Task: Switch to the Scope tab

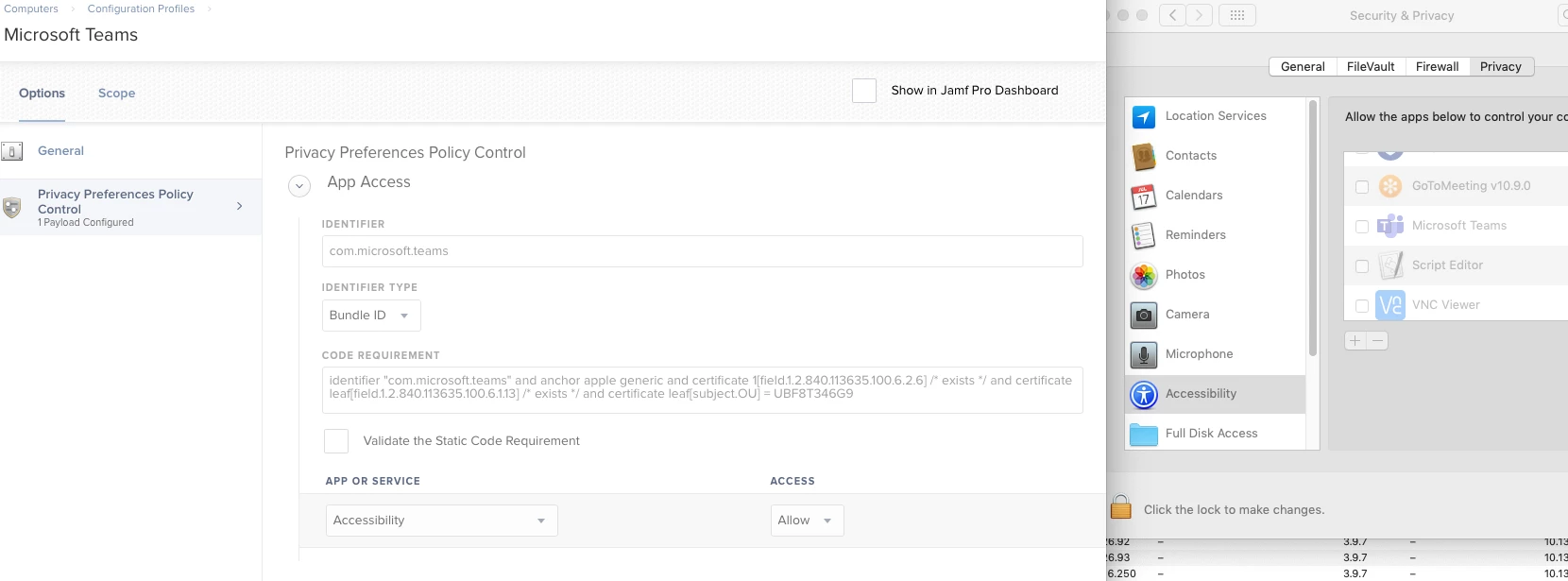Action: 116,94
